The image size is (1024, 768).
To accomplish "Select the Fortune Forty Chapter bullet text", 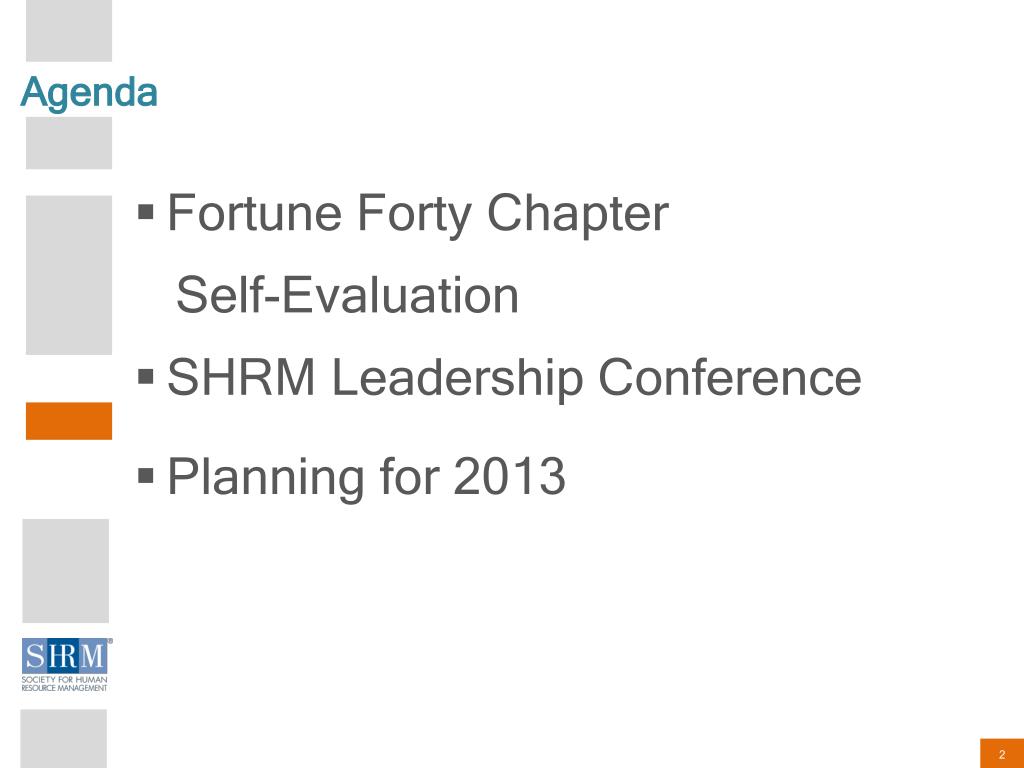I will click(418, 213).
